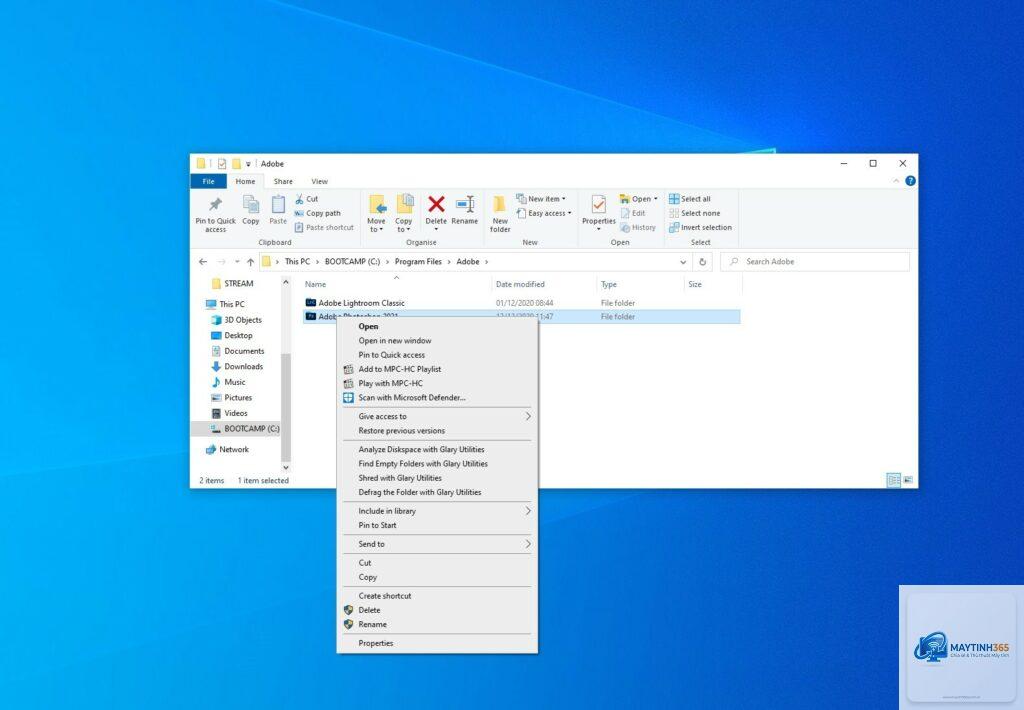This screenshot has width=1024, height=710.
Task: Click the Copy icon in Clipboard group
Action: pyautogui.click(x=251, y=210)
